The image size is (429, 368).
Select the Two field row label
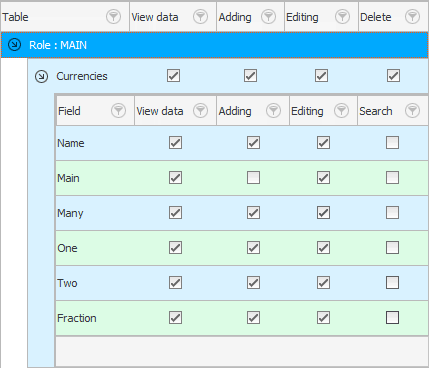pyautogui.click(x=67, y=283)
